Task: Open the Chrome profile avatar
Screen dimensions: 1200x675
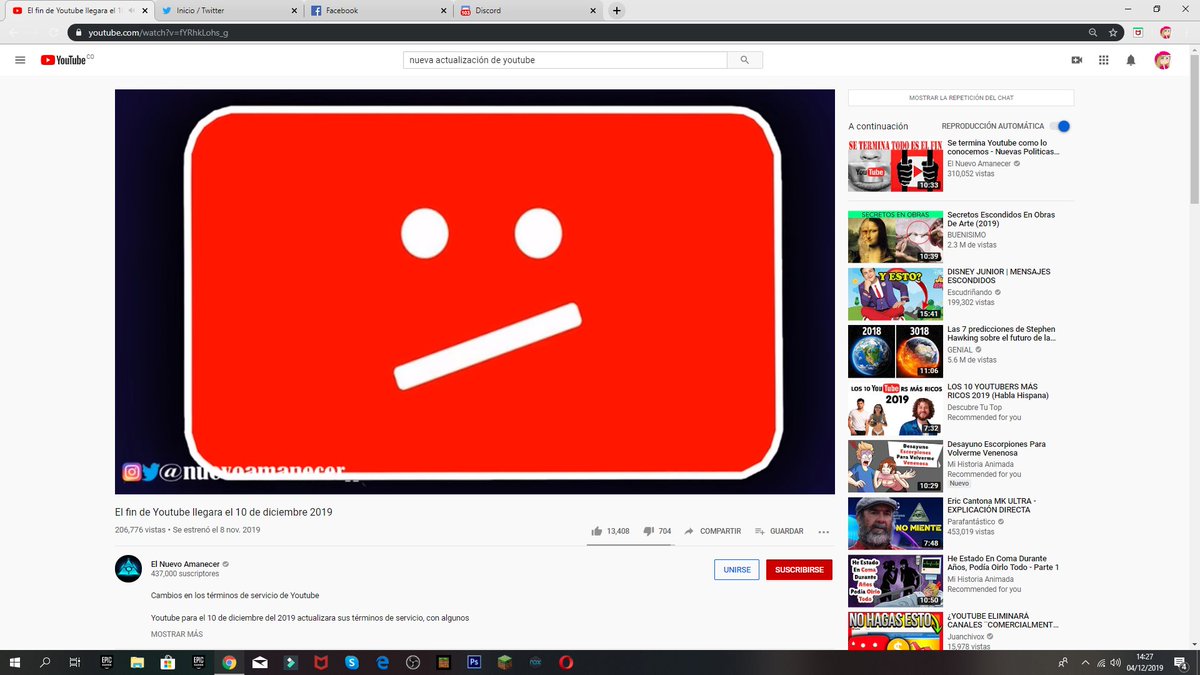Action: click(1165, 32)
